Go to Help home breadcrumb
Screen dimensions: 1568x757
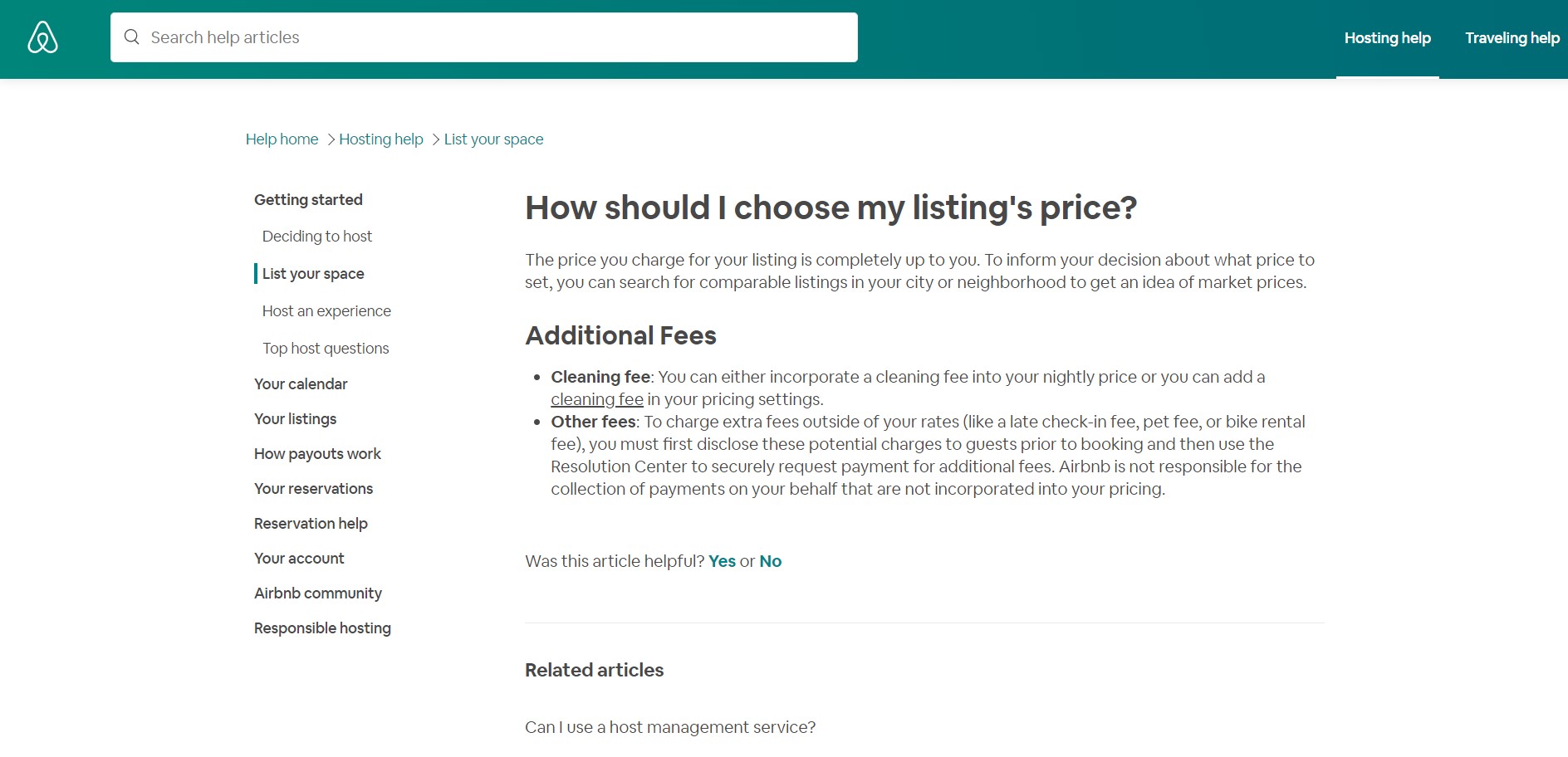click(x=282, y=139)
